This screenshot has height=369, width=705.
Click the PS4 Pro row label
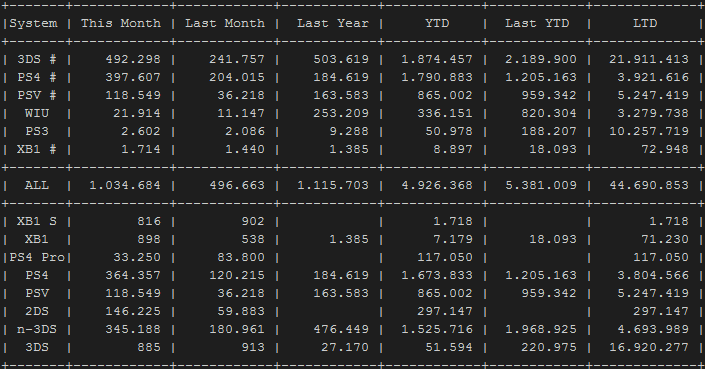pos(37,257)
